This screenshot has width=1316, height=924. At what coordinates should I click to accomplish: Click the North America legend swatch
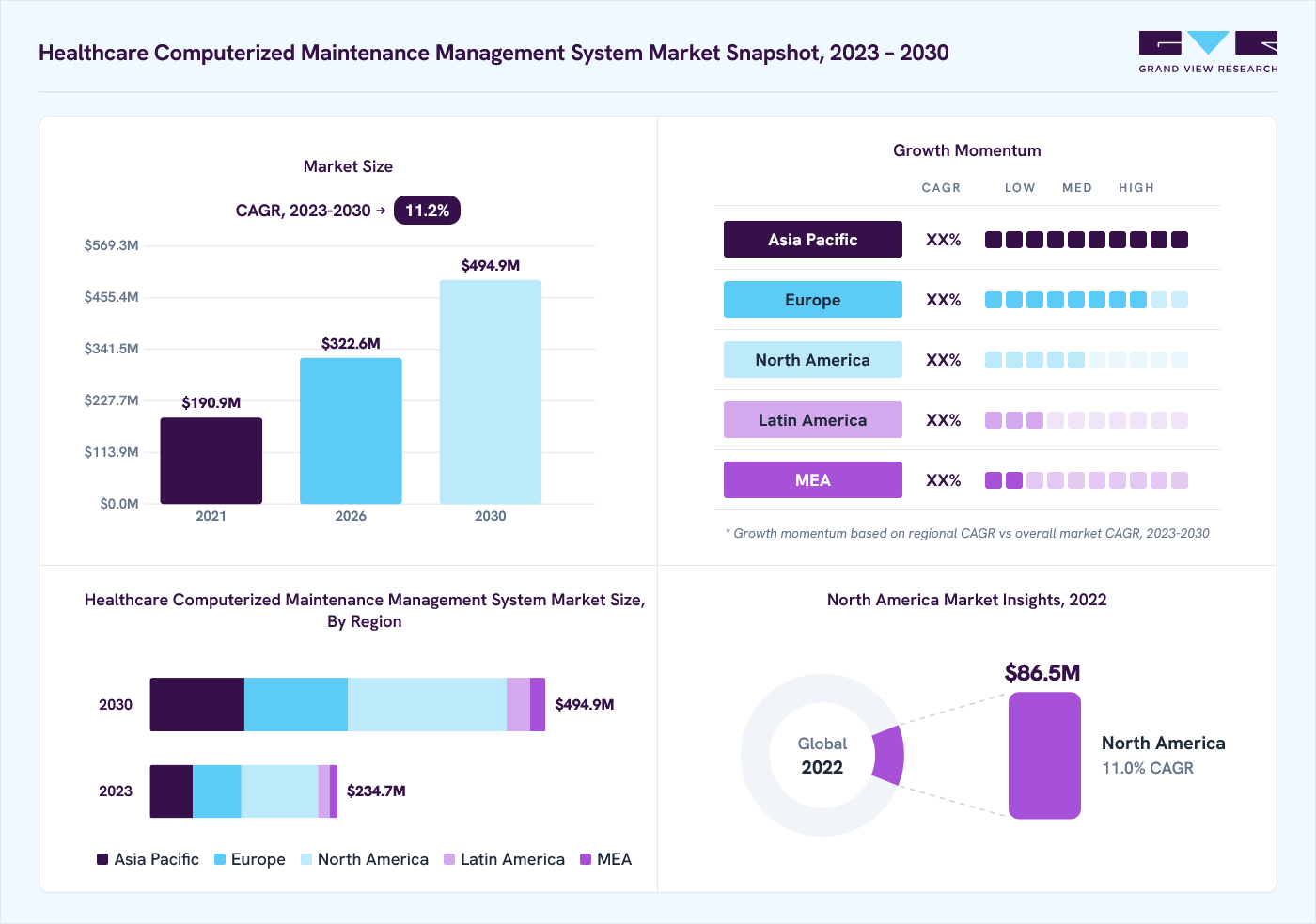pyautogui.click(x=306, y=859)
